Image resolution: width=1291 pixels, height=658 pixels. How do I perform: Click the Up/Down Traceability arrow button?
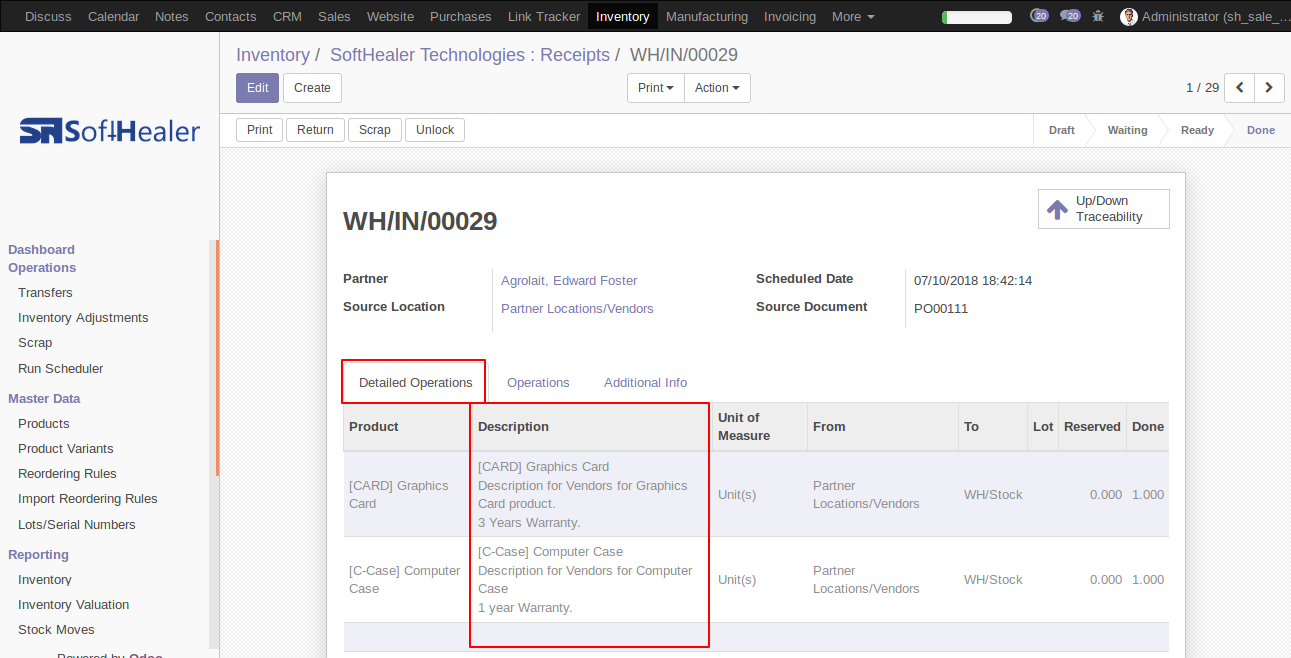1104,209
